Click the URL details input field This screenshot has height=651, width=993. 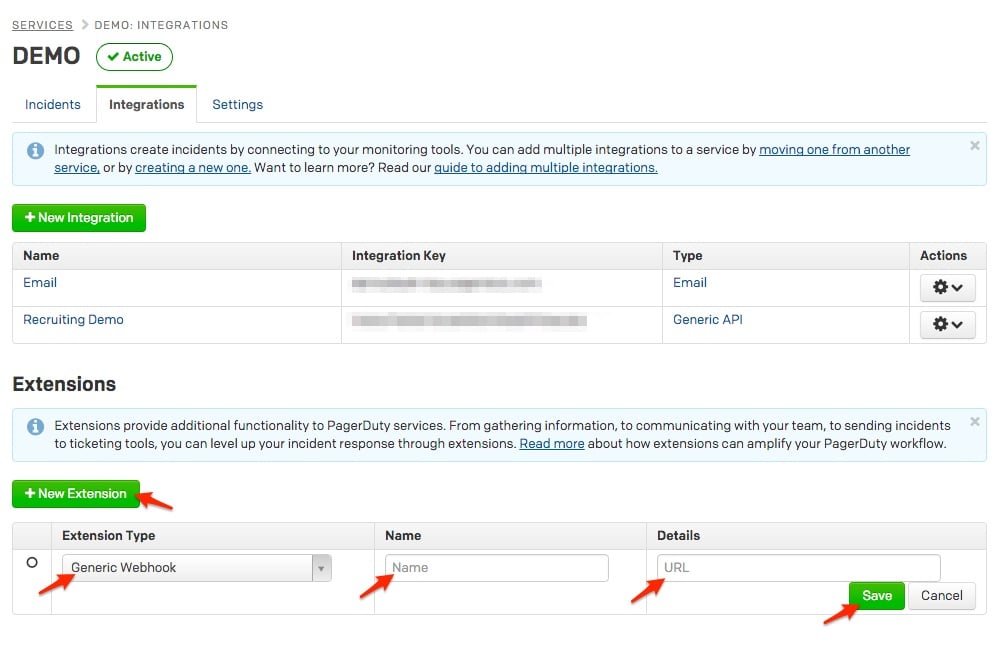(x=798, y=568)
